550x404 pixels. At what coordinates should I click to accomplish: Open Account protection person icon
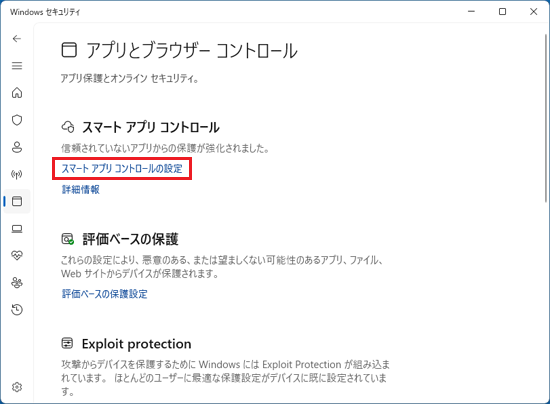17,147
